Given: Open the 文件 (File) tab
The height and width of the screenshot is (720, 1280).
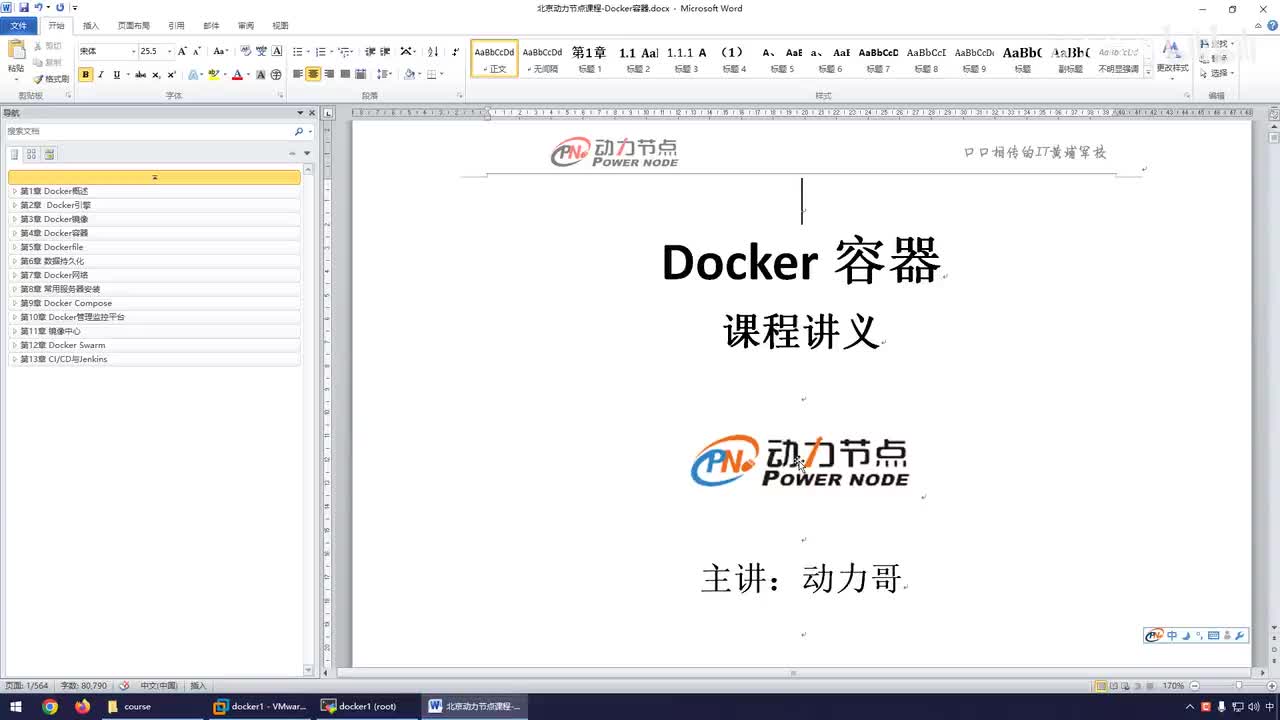Looking at the screenshot, I should click(19, 25).
